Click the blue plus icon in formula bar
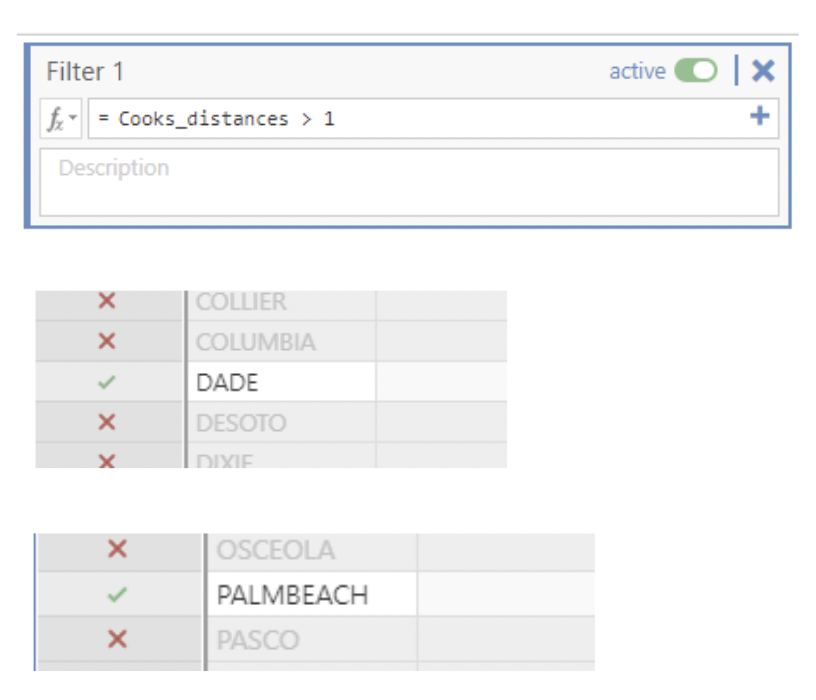 (x=760, y=117)
